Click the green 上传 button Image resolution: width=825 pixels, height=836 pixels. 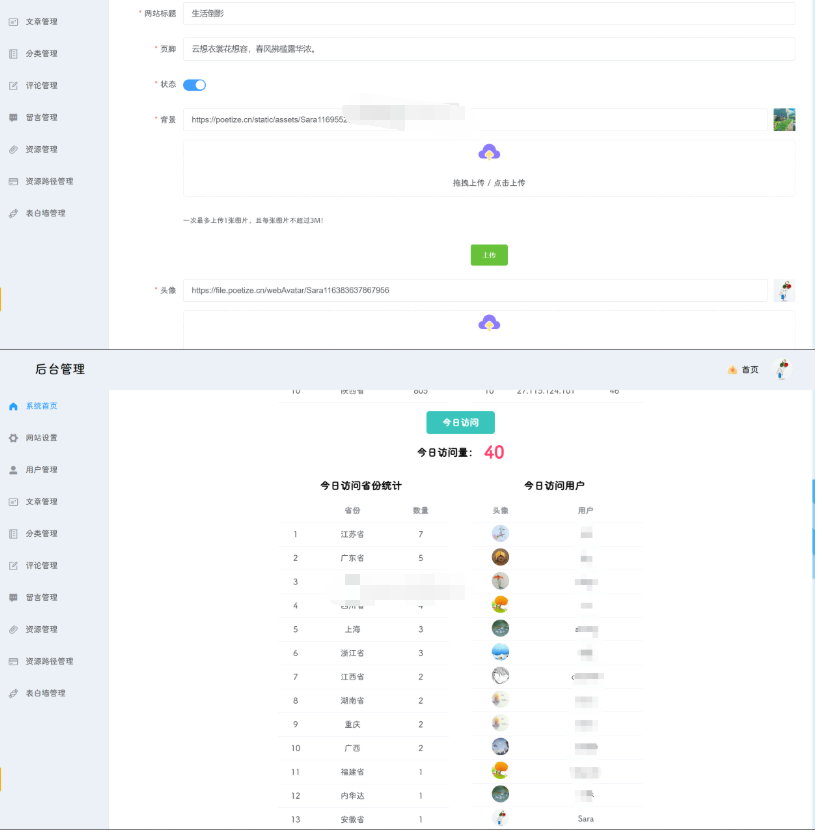pos(489,255)
